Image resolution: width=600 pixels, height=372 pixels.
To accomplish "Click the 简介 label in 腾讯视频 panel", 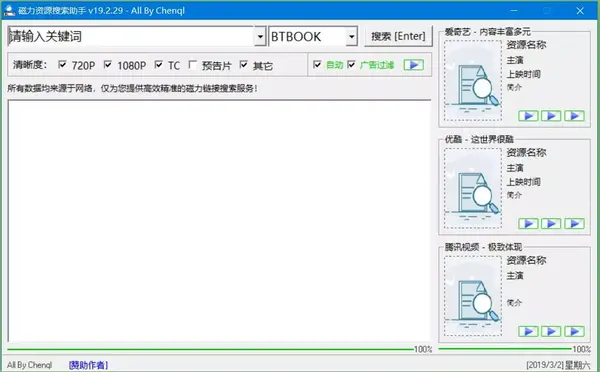I will 514,303.
